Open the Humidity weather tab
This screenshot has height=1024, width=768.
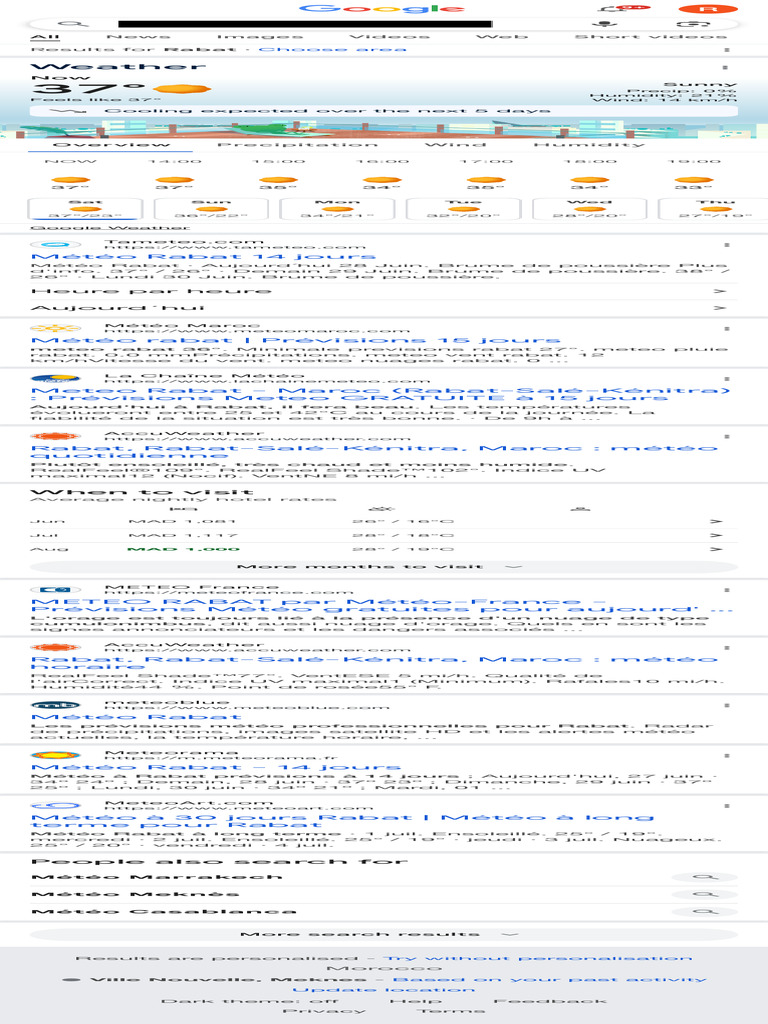point(589,144)
